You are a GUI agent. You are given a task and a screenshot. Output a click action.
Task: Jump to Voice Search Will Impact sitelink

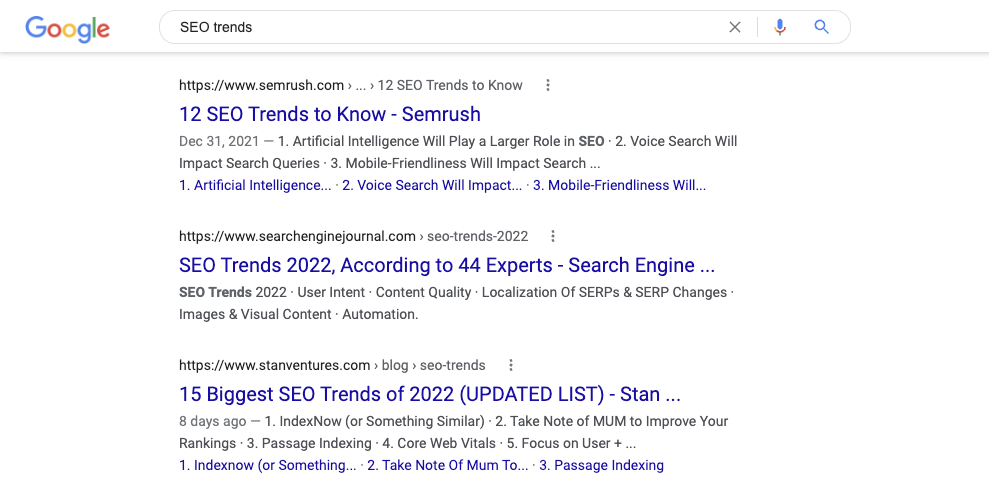click(432, 185)
